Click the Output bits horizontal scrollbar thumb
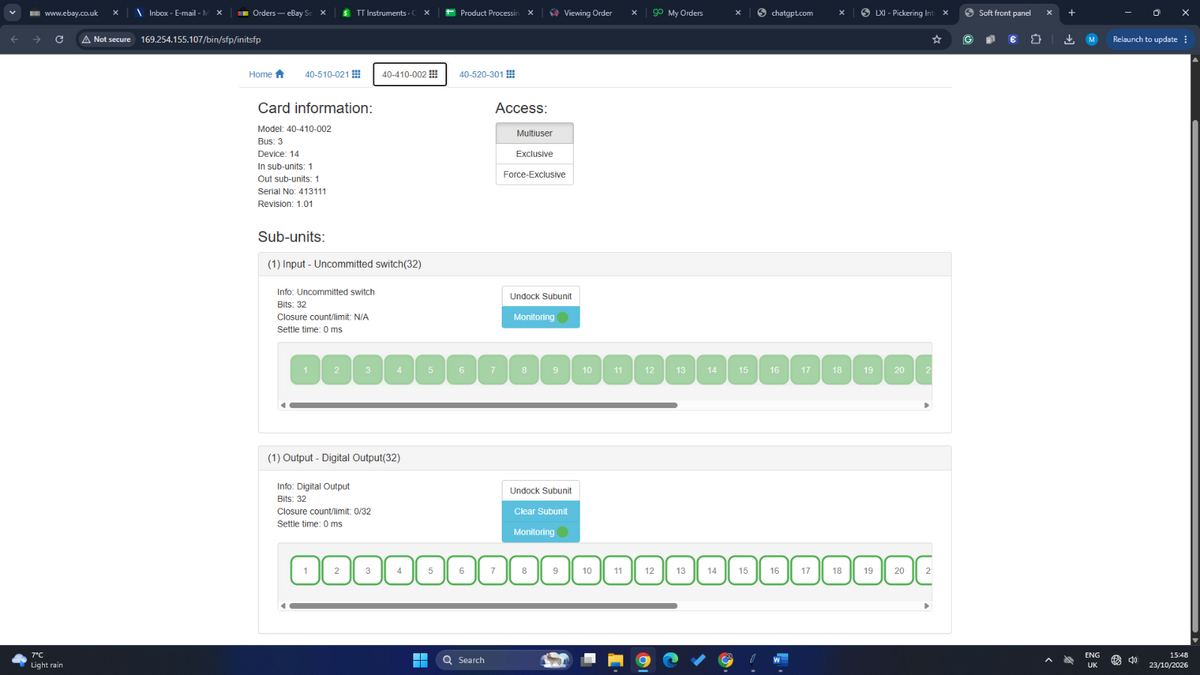 [x=484, y=605]
